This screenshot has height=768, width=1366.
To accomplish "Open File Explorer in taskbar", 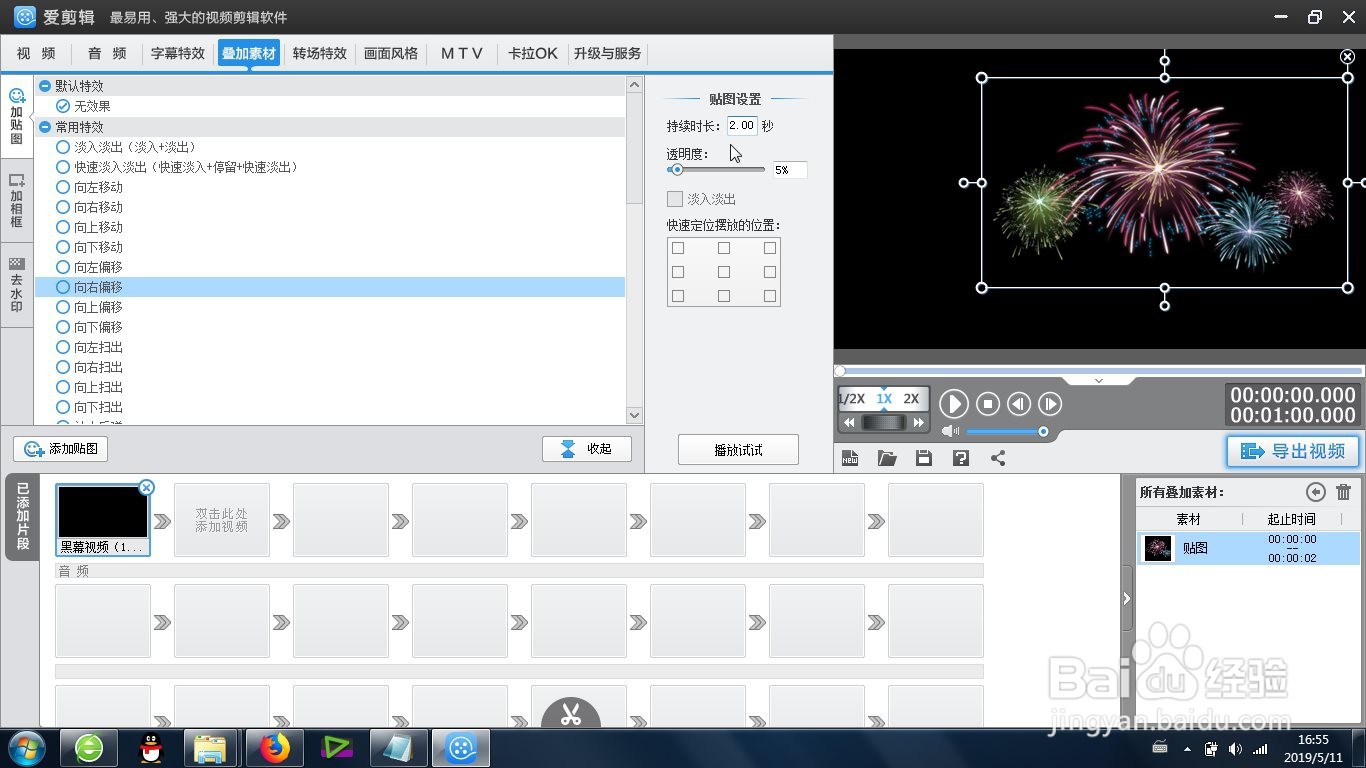I will tap(210, 748).
